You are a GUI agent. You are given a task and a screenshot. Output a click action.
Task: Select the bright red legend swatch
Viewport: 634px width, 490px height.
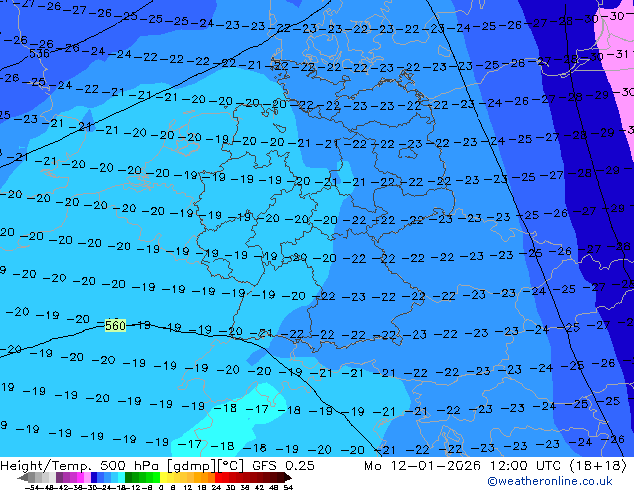[218, 477]
